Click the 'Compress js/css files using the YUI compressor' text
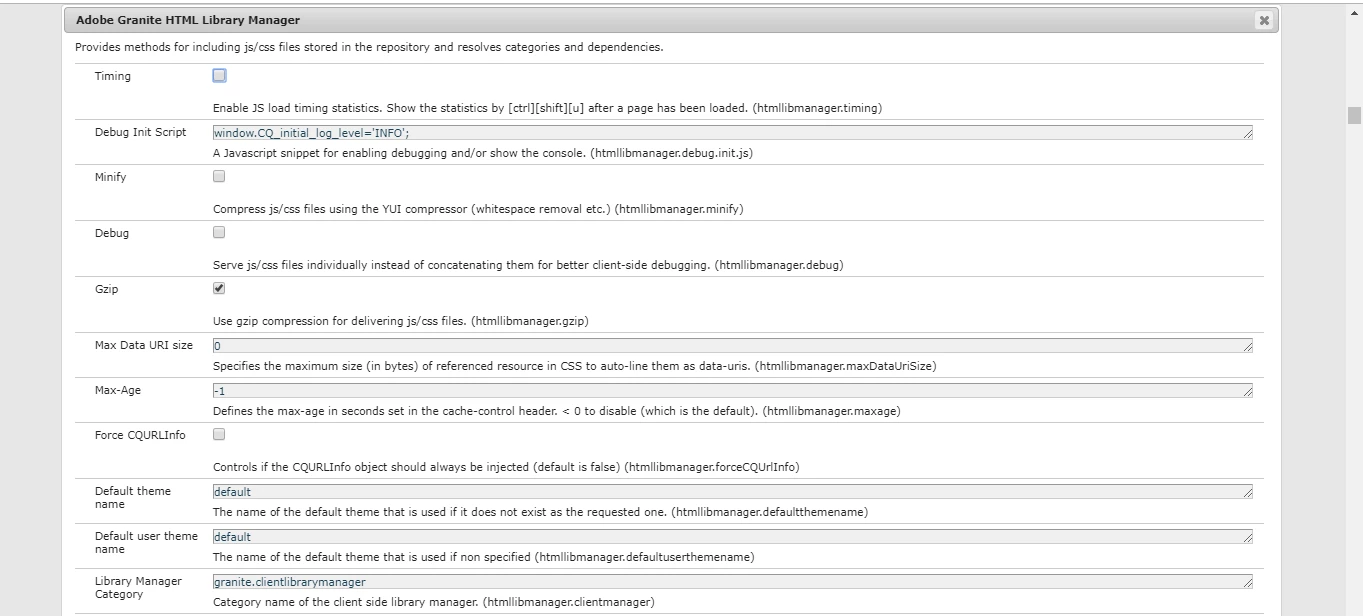The height and width of the screenshot is (616, 1363). pos(478,210)
